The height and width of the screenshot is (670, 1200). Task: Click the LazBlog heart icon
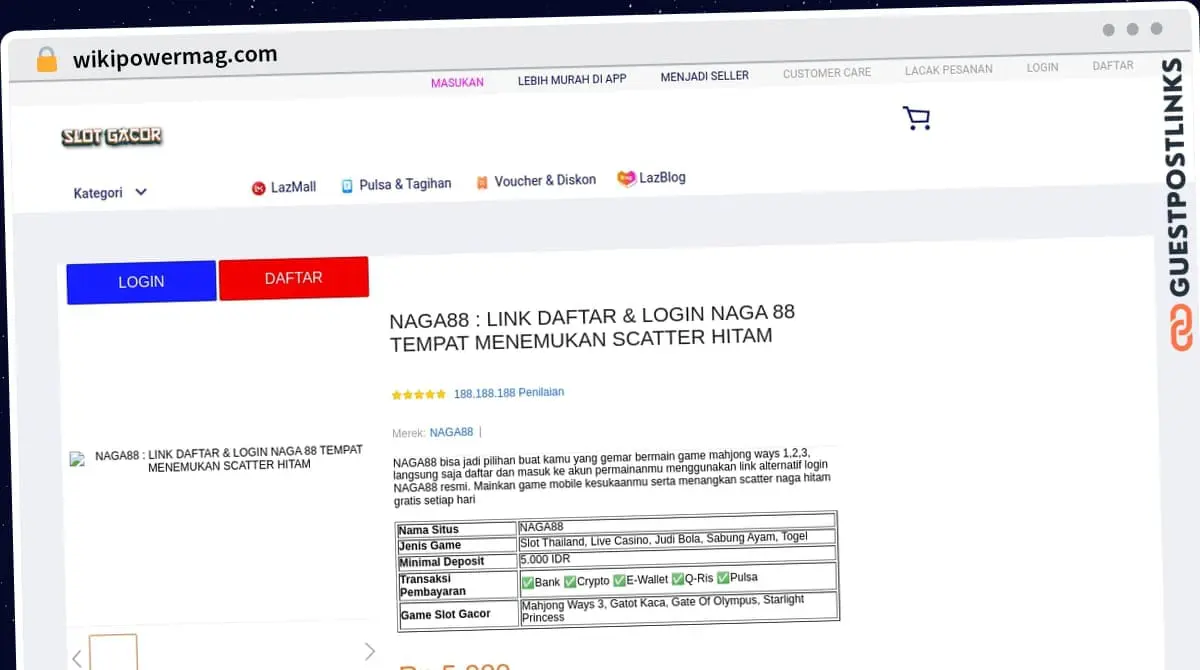[x=627, y=179]
